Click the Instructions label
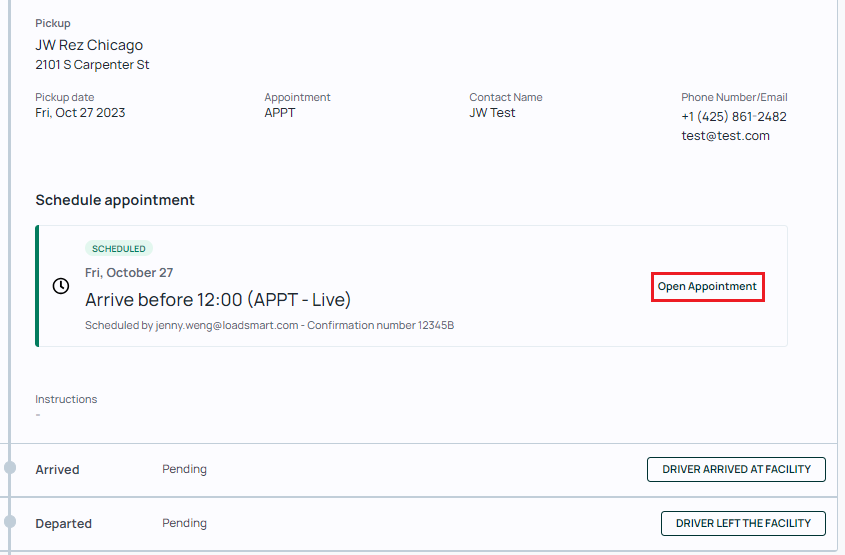 [x=66, y=399]
